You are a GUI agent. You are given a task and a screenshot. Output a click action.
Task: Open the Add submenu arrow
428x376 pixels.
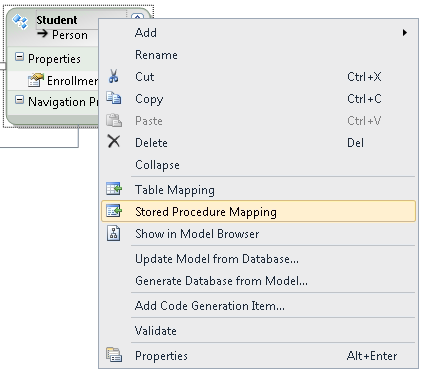coord(405,32)
